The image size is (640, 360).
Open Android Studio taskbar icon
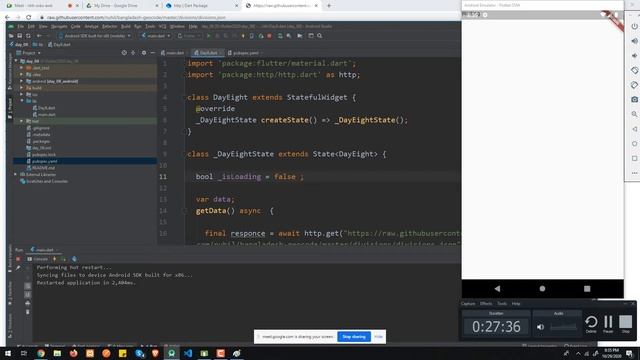tap(171, 353)
